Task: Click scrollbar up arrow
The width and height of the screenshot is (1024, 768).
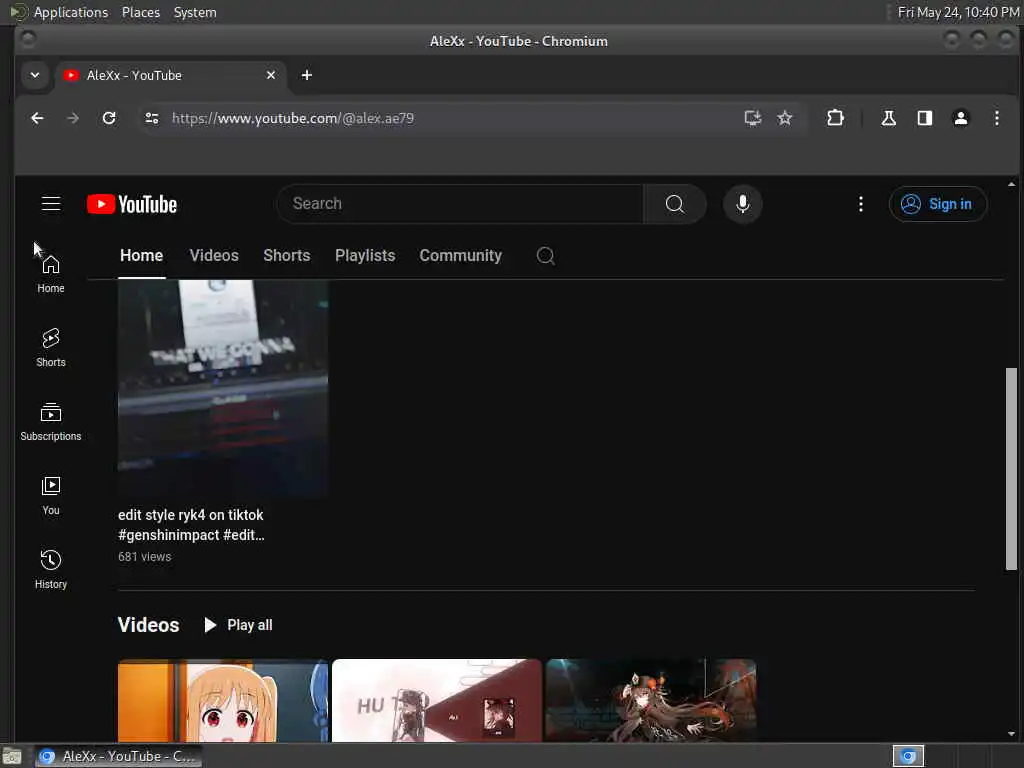Action: pos(1012,184)
